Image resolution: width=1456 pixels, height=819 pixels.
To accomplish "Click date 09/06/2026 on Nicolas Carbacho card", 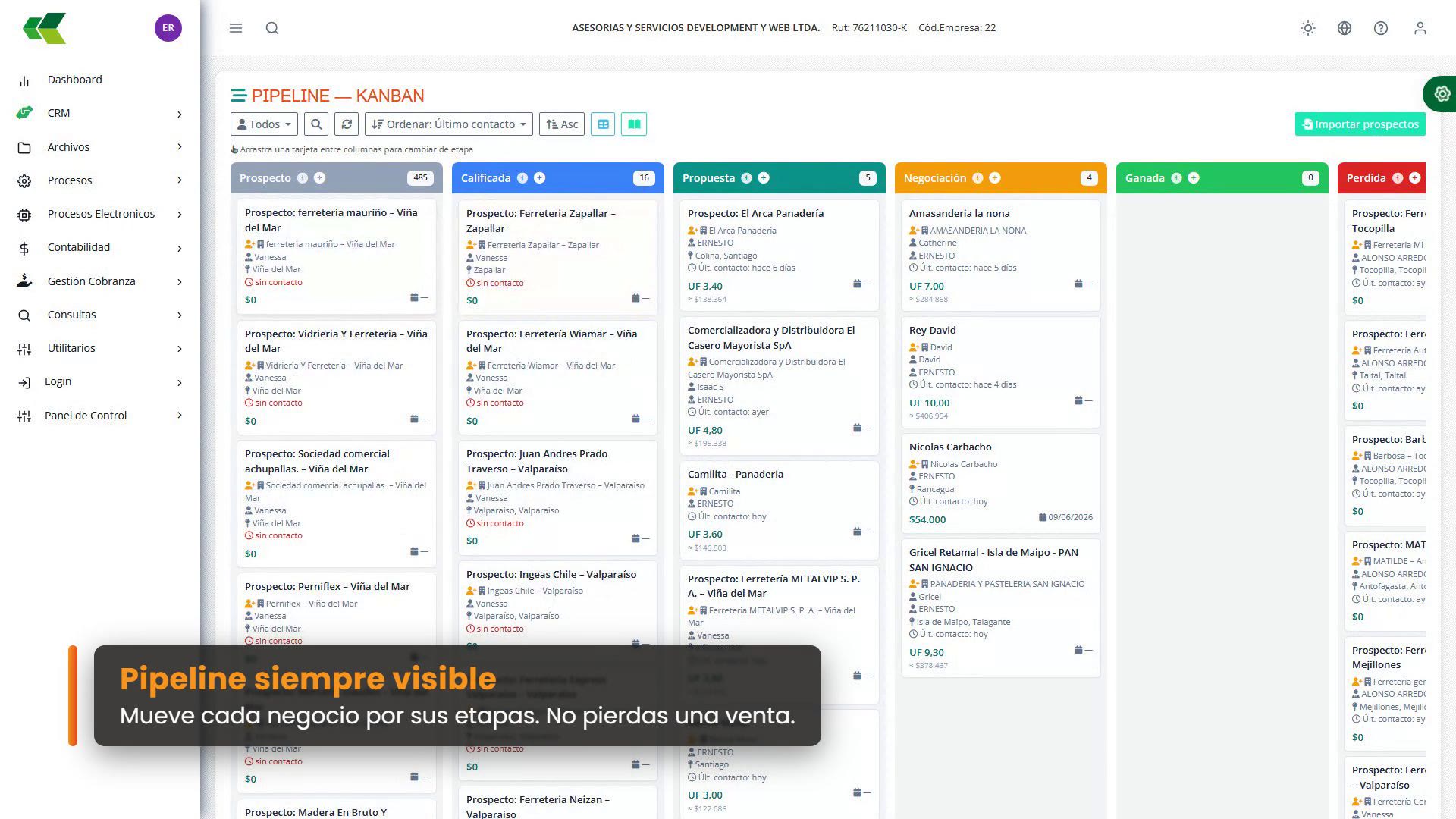I will pos(1065,517).
